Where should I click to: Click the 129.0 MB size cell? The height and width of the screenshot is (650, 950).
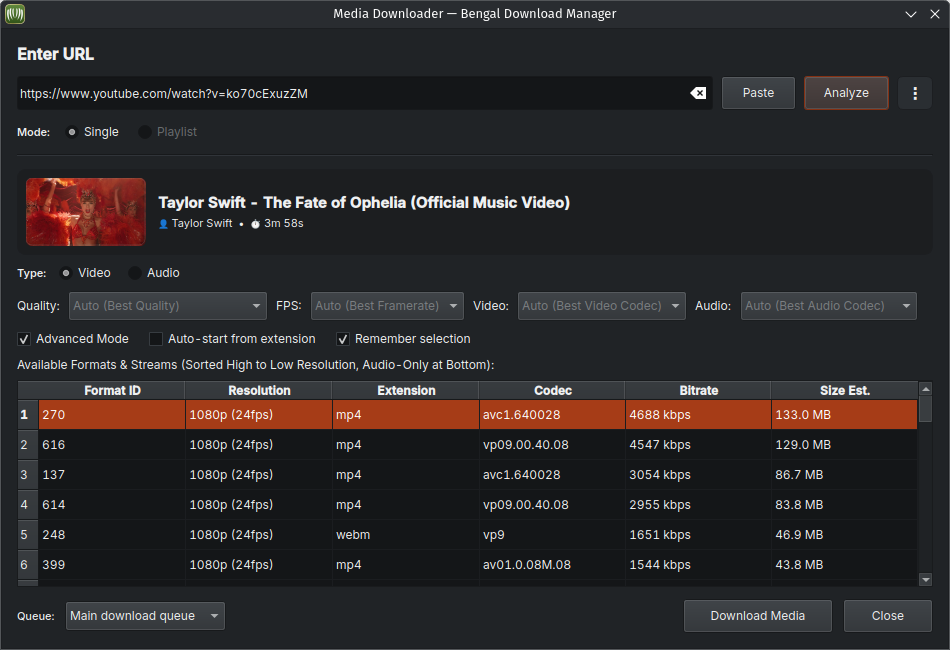(845, 445)
